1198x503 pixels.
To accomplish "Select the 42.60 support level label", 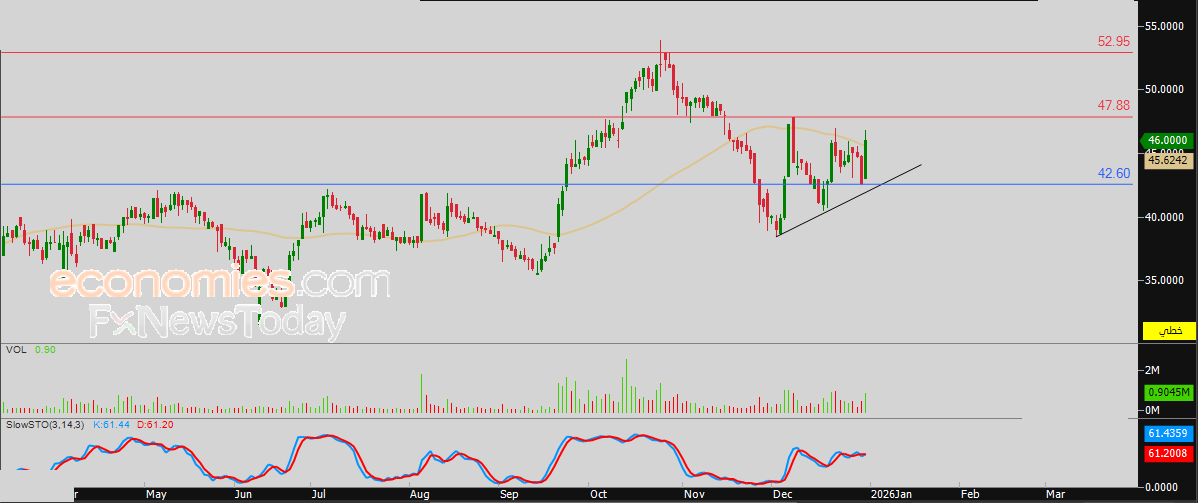I will pos(1113,173).
